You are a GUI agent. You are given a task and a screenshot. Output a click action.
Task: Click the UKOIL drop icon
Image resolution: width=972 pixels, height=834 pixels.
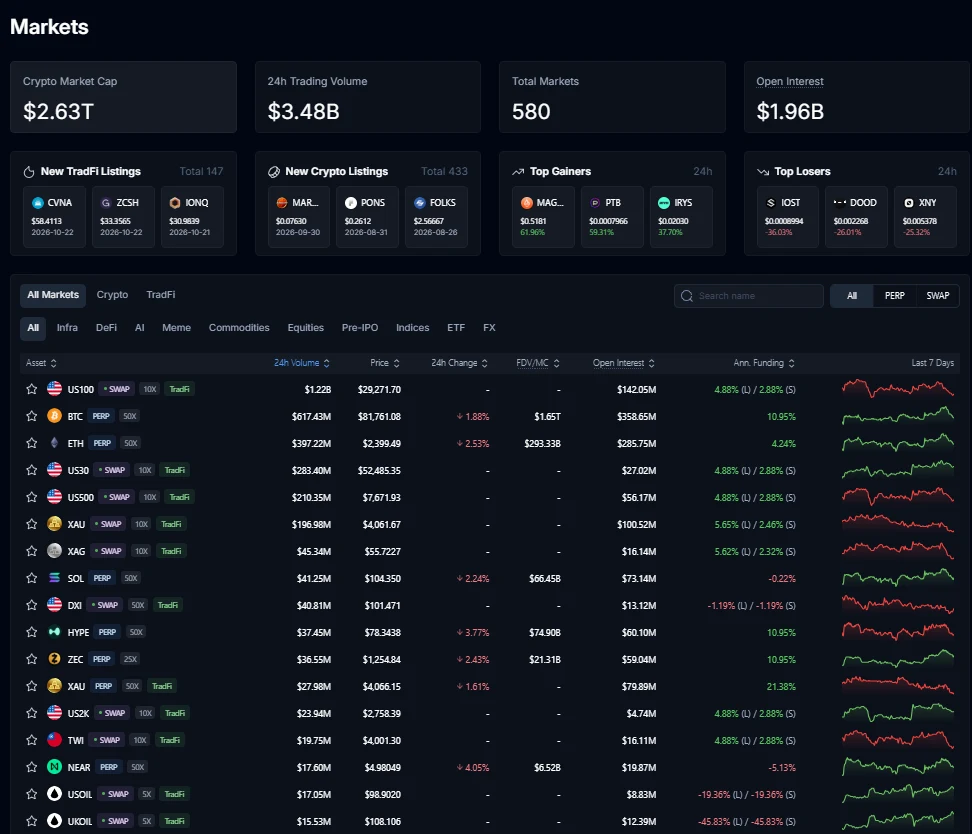pos(55,821)
